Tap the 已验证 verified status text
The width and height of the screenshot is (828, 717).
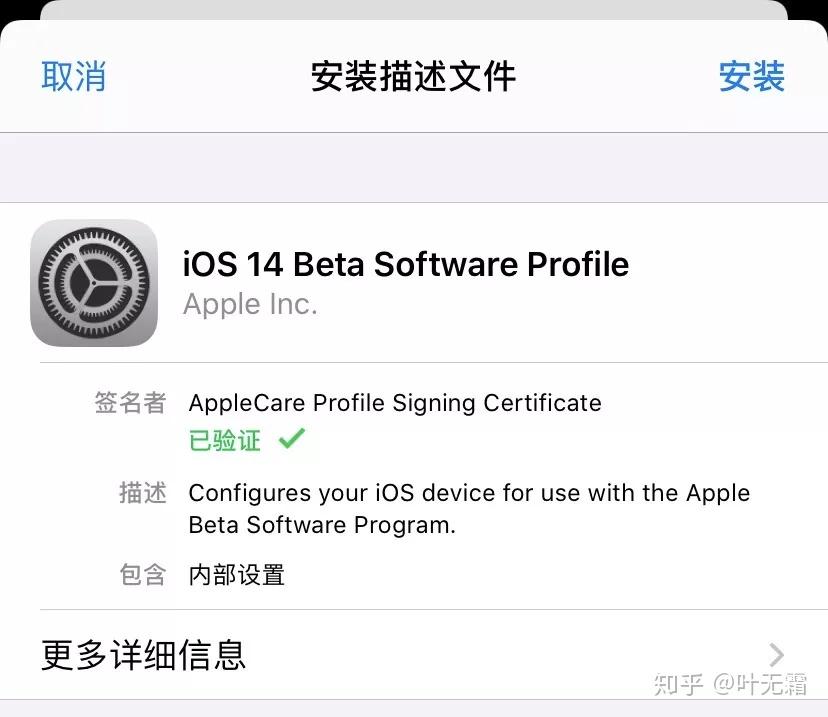[223, 440]
